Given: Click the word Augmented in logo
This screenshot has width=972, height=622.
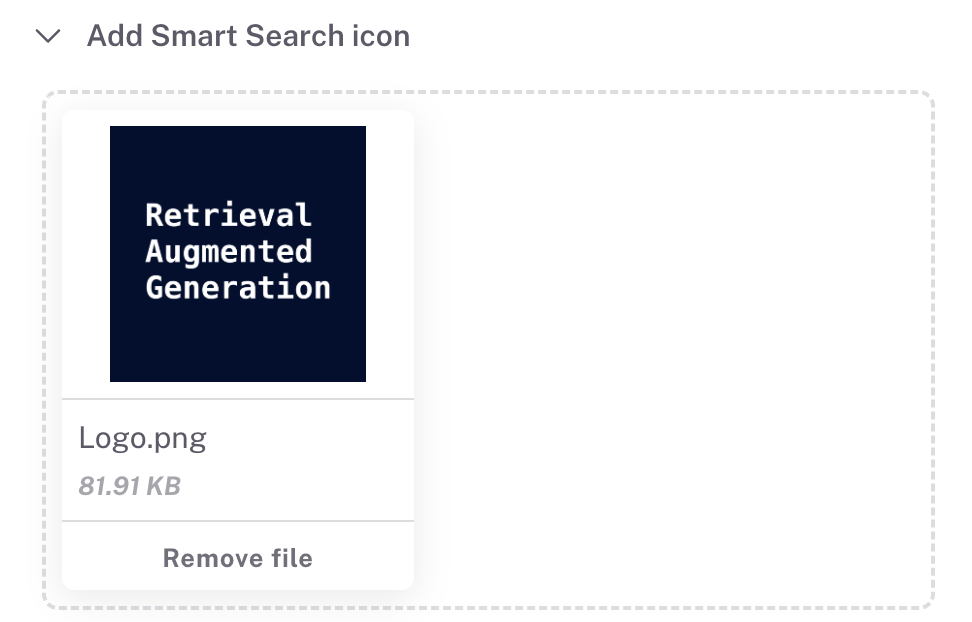Looking at the screenshot, I should tap(229, 251).
